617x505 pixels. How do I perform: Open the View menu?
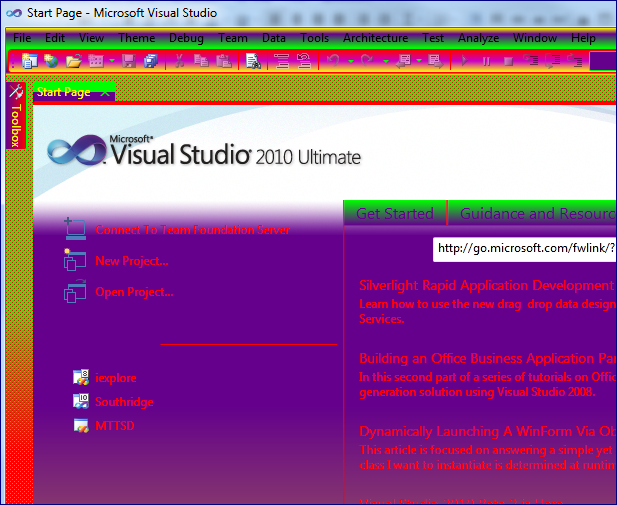pos(91,38)
